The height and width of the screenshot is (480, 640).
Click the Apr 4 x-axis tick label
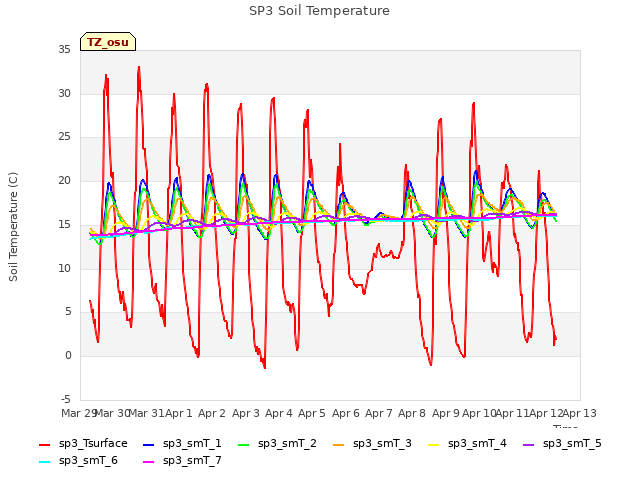279,413
